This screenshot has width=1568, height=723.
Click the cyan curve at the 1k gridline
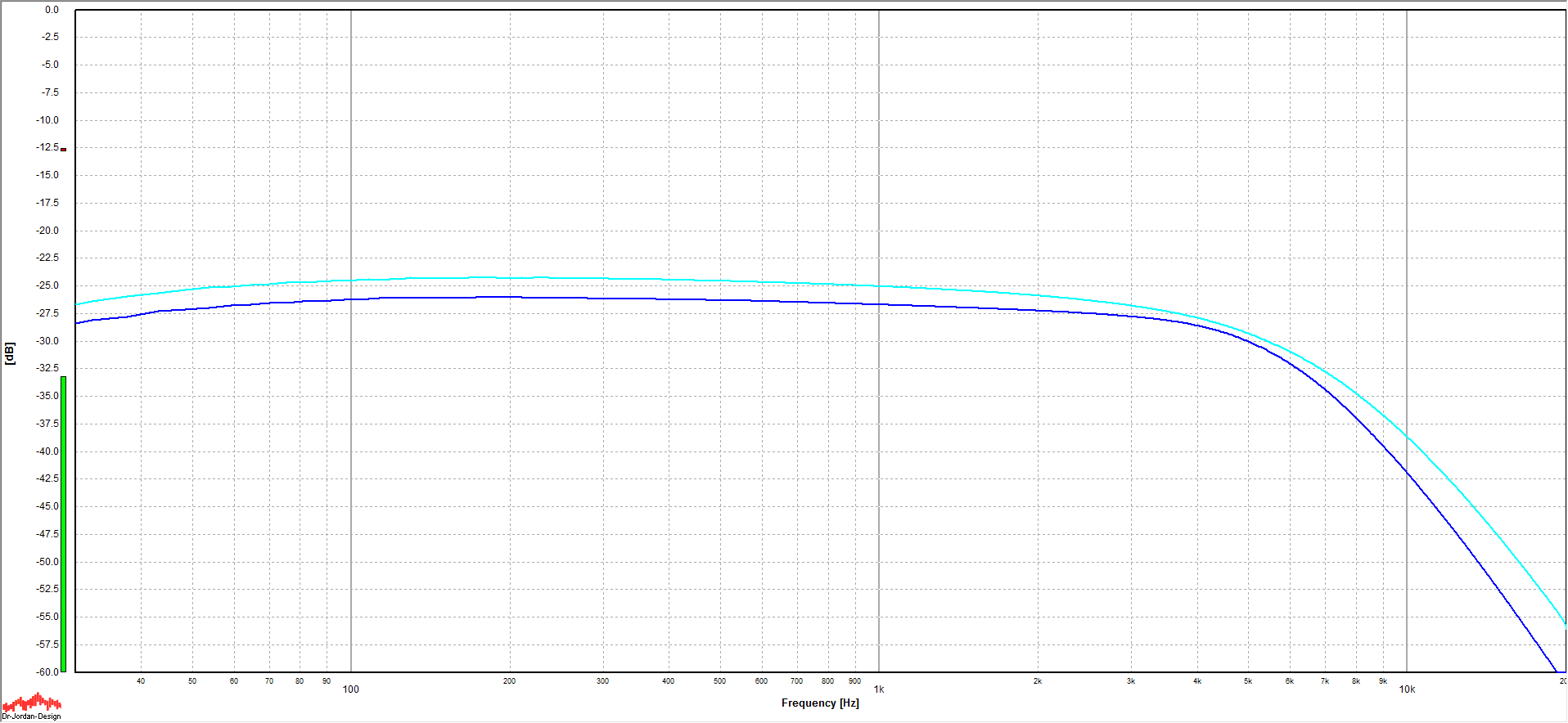pos(879,286)
